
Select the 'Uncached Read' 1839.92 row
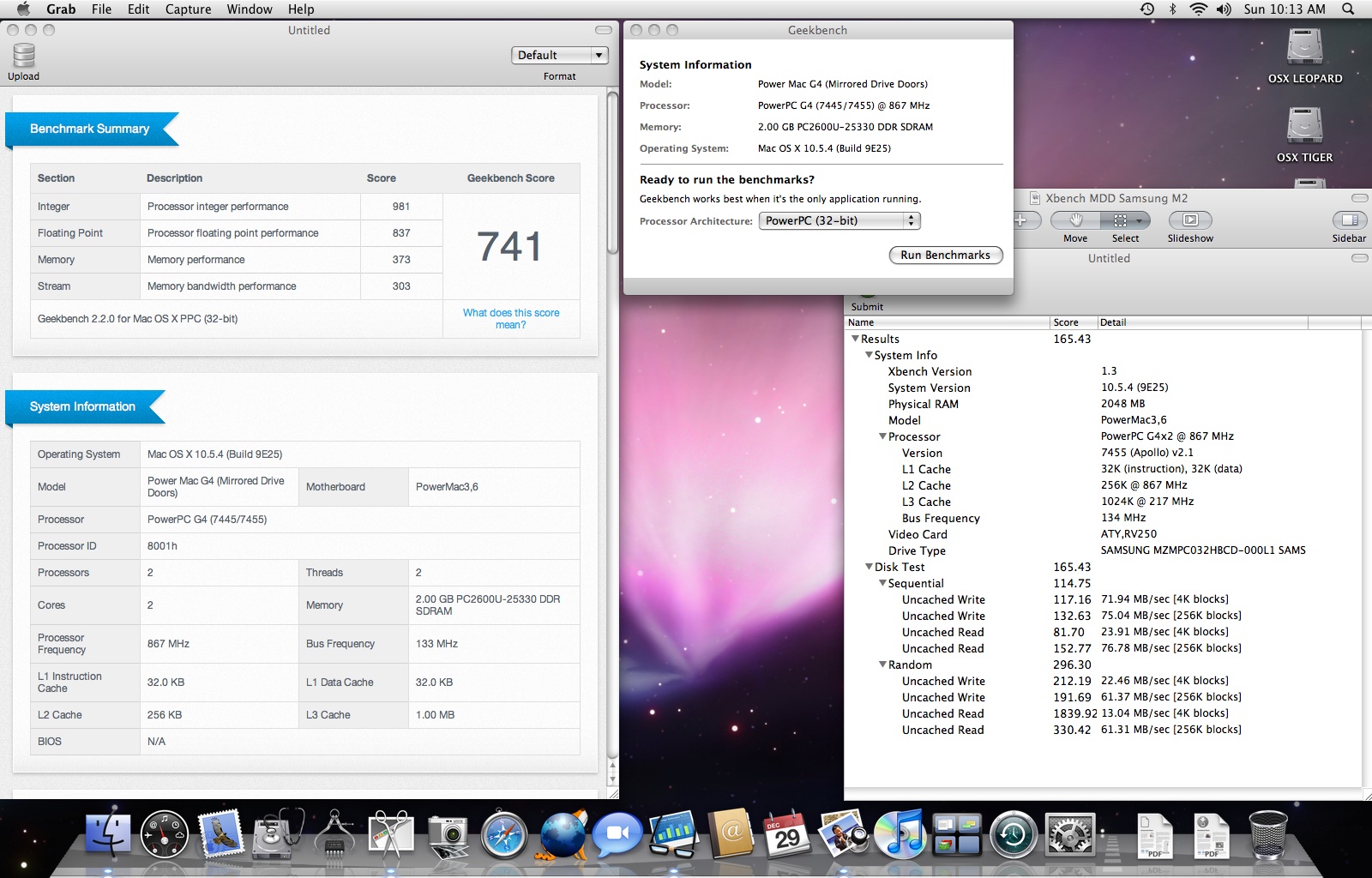[x=1103, y=713]
